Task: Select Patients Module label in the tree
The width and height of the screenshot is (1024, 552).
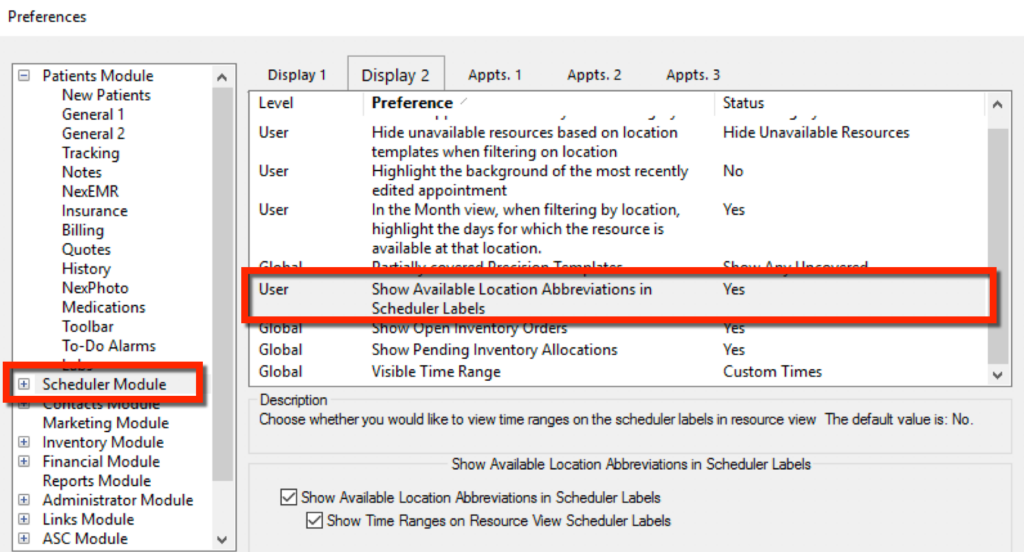Action: pos(98,76)
